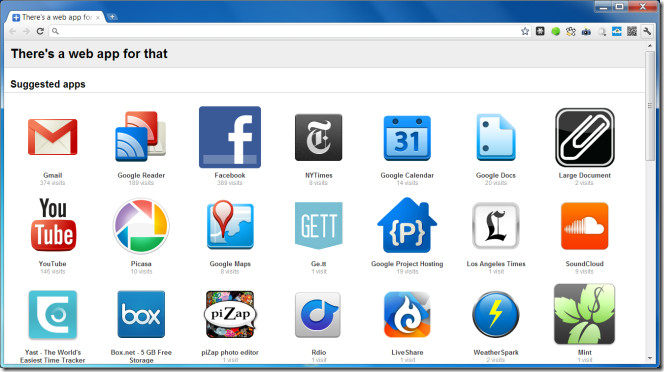Click the SoundCloud label text
664x372 pixels.
[x=584, y=264]
